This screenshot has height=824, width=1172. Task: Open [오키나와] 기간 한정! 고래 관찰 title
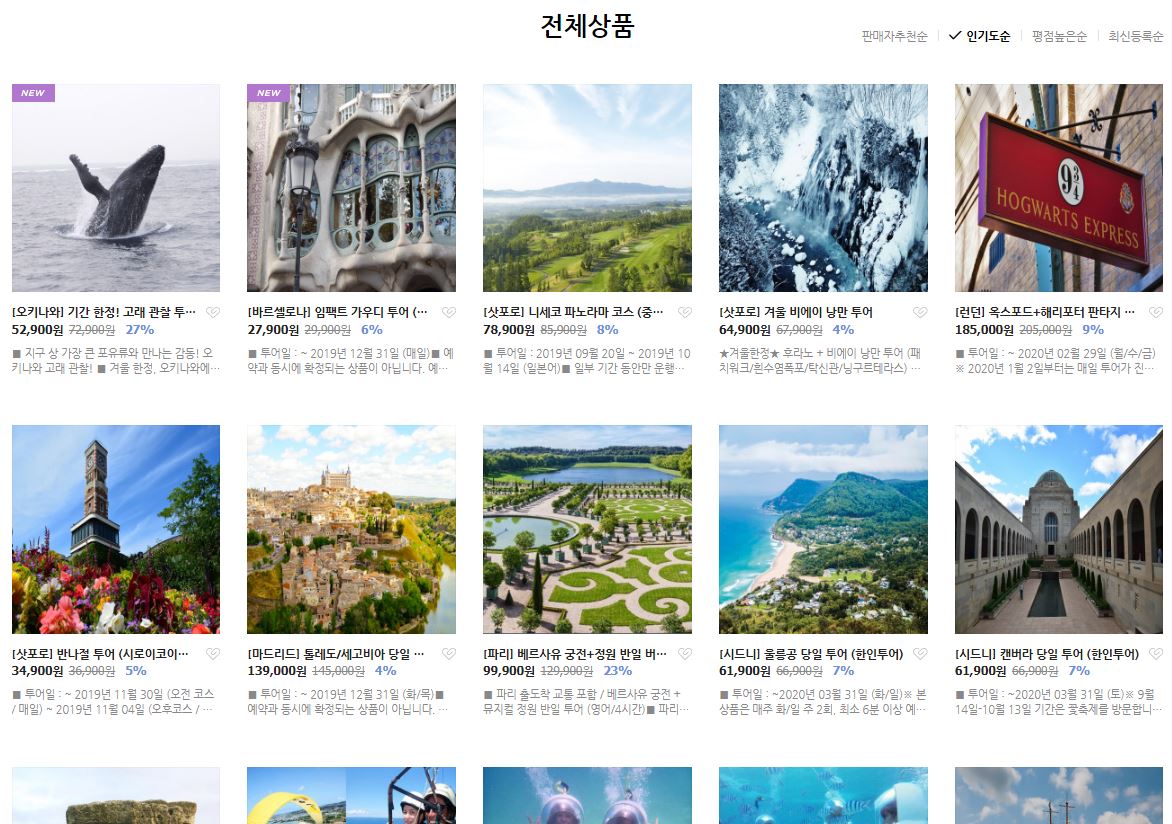(x=104, y=312)
